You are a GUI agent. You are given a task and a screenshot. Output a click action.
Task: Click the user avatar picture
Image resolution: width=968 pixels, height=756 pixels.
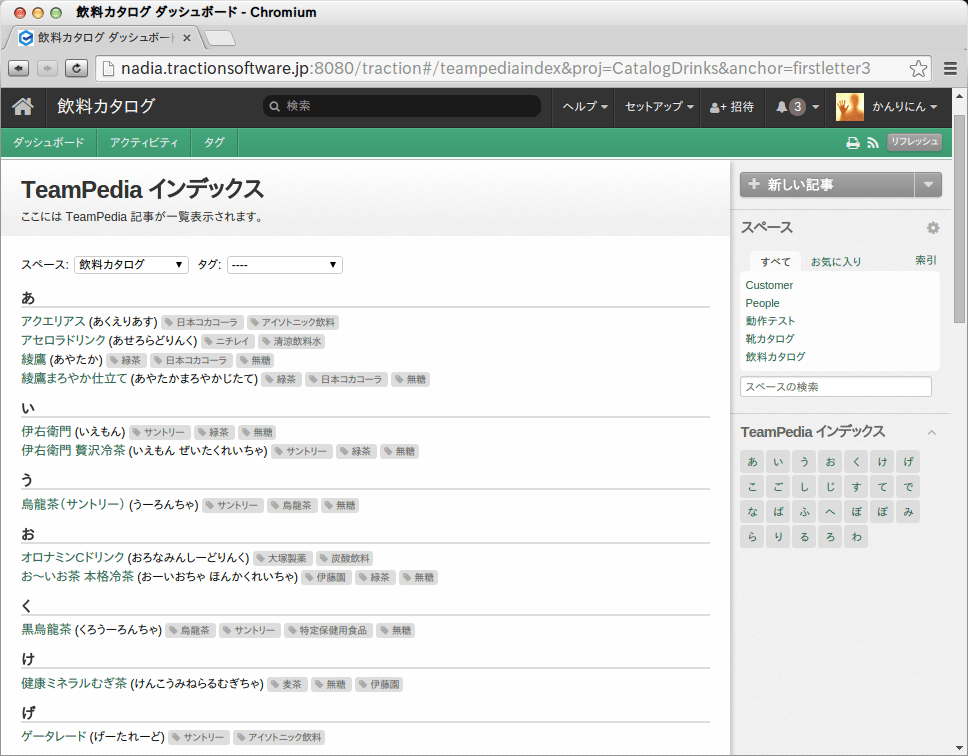click(849, 107)
